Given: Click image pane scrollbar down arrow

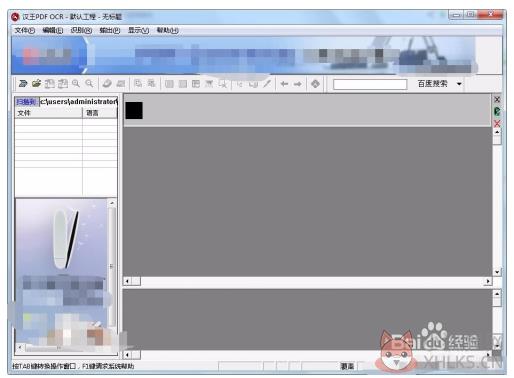Looking at the screenshot, I should coord(497,272).
